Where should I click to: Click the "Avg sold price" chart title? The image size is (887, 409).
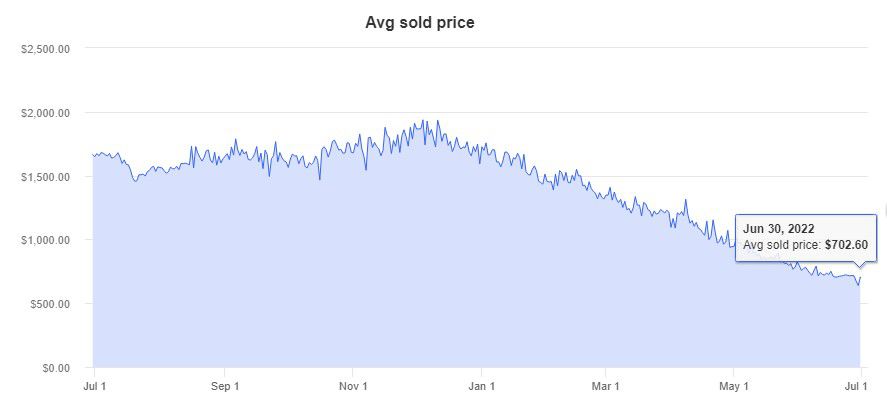(x=420, y=22)
